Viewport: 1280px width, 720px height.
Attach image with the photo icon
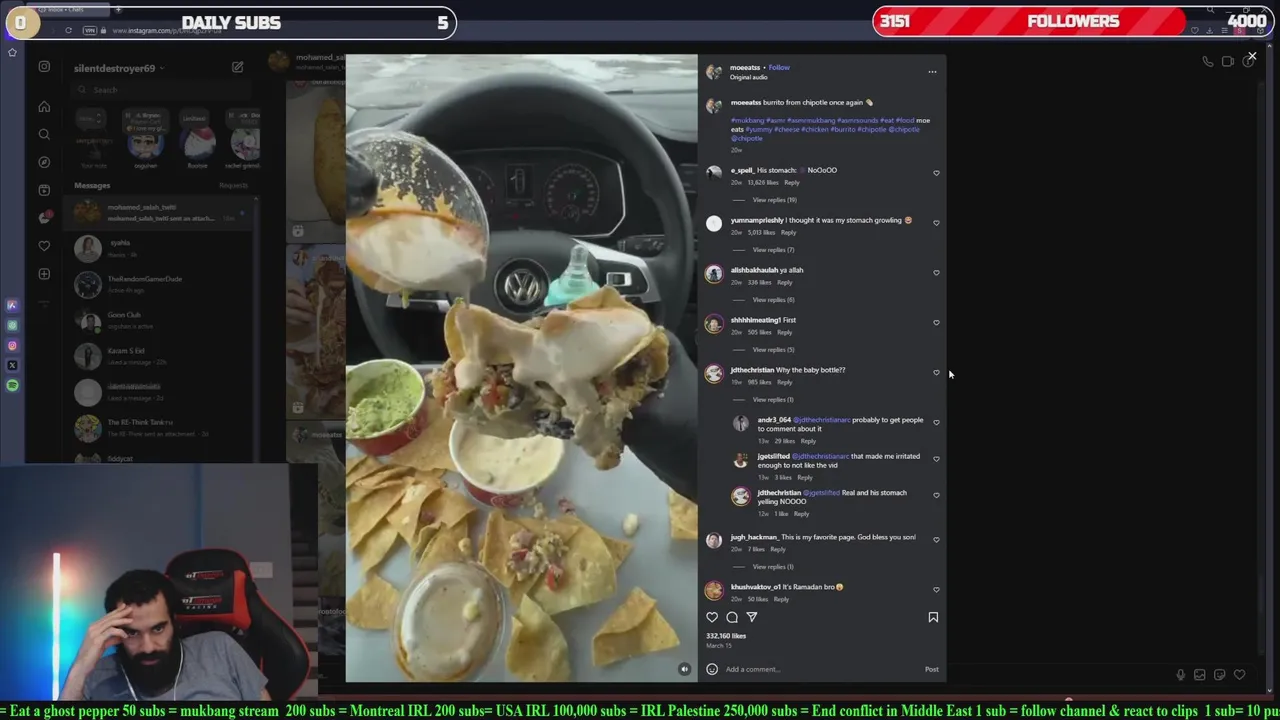coord(1200,675)
